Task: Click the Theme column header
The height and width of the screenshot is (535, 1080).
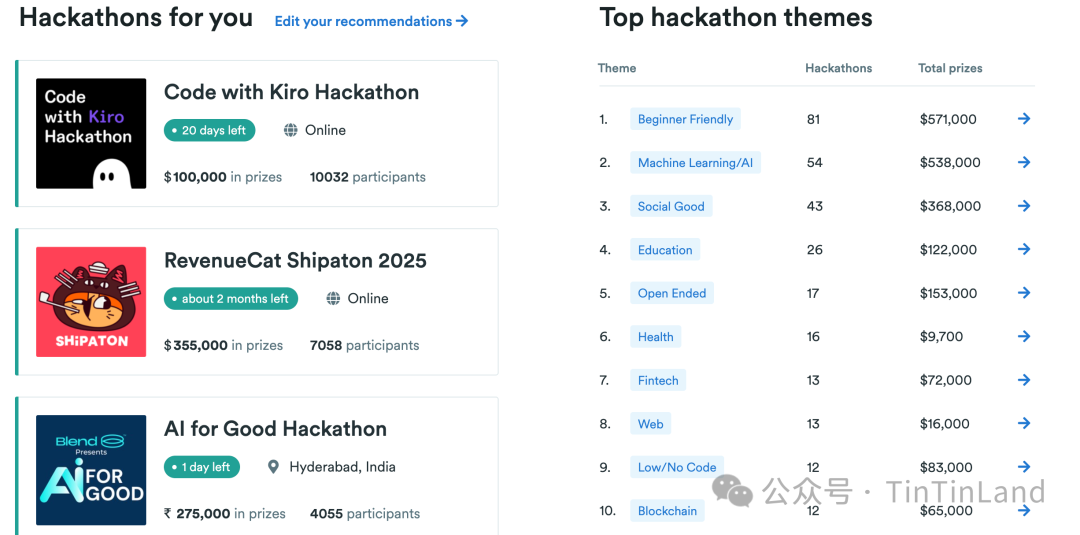Action: (x=617, y=68)
